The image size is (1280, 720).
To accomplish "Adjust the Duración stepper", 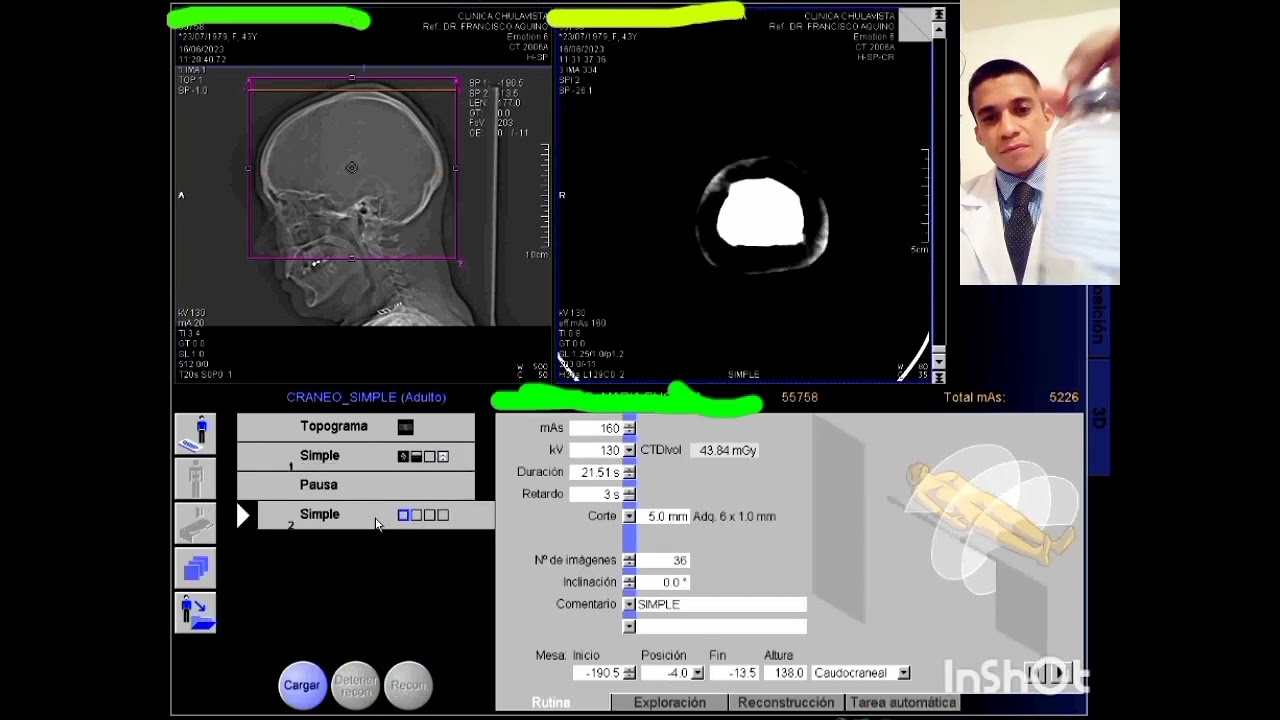I will (629, 472).
